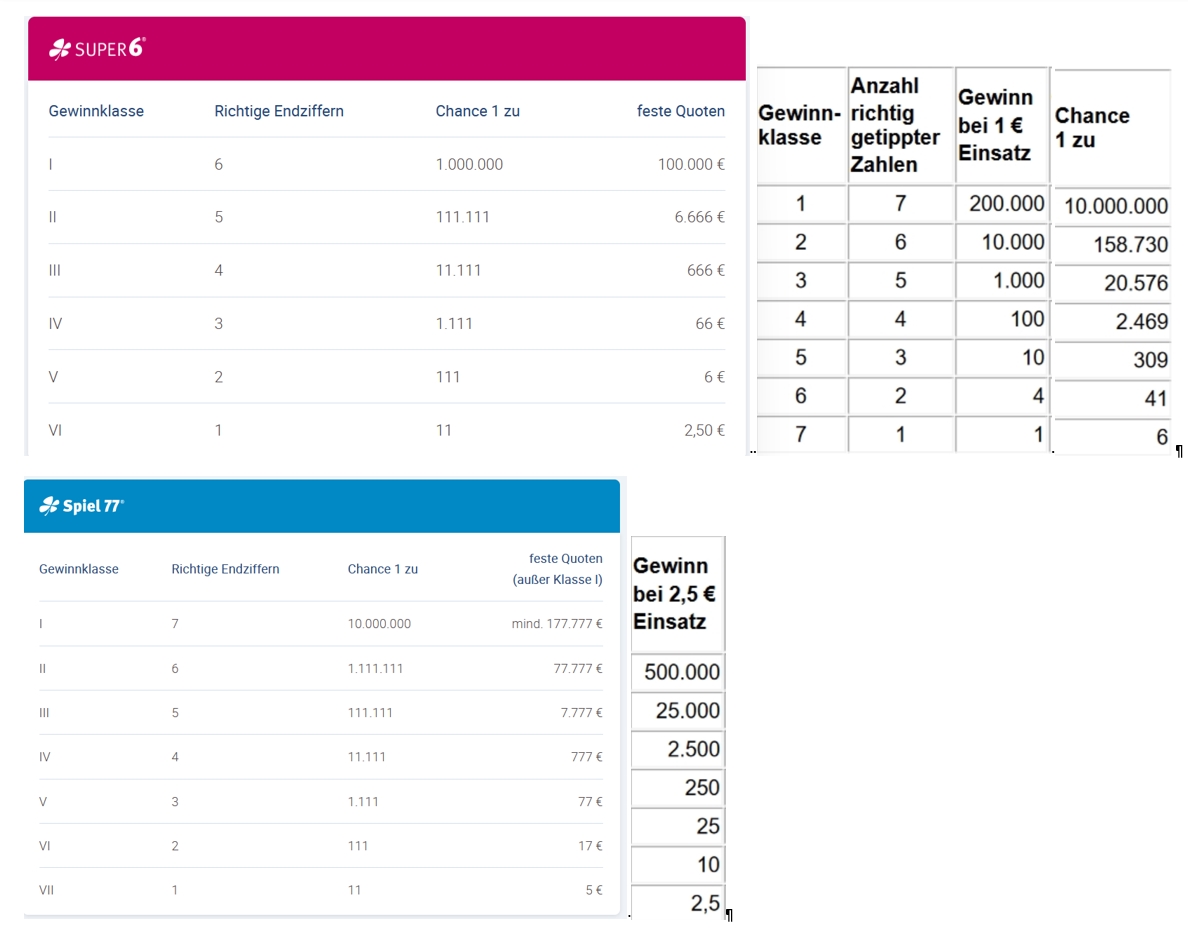The image size is (1188, 936).
Task: Click the '100.000 €' prize in SUPER 6
Action: (x=691, y=164)
